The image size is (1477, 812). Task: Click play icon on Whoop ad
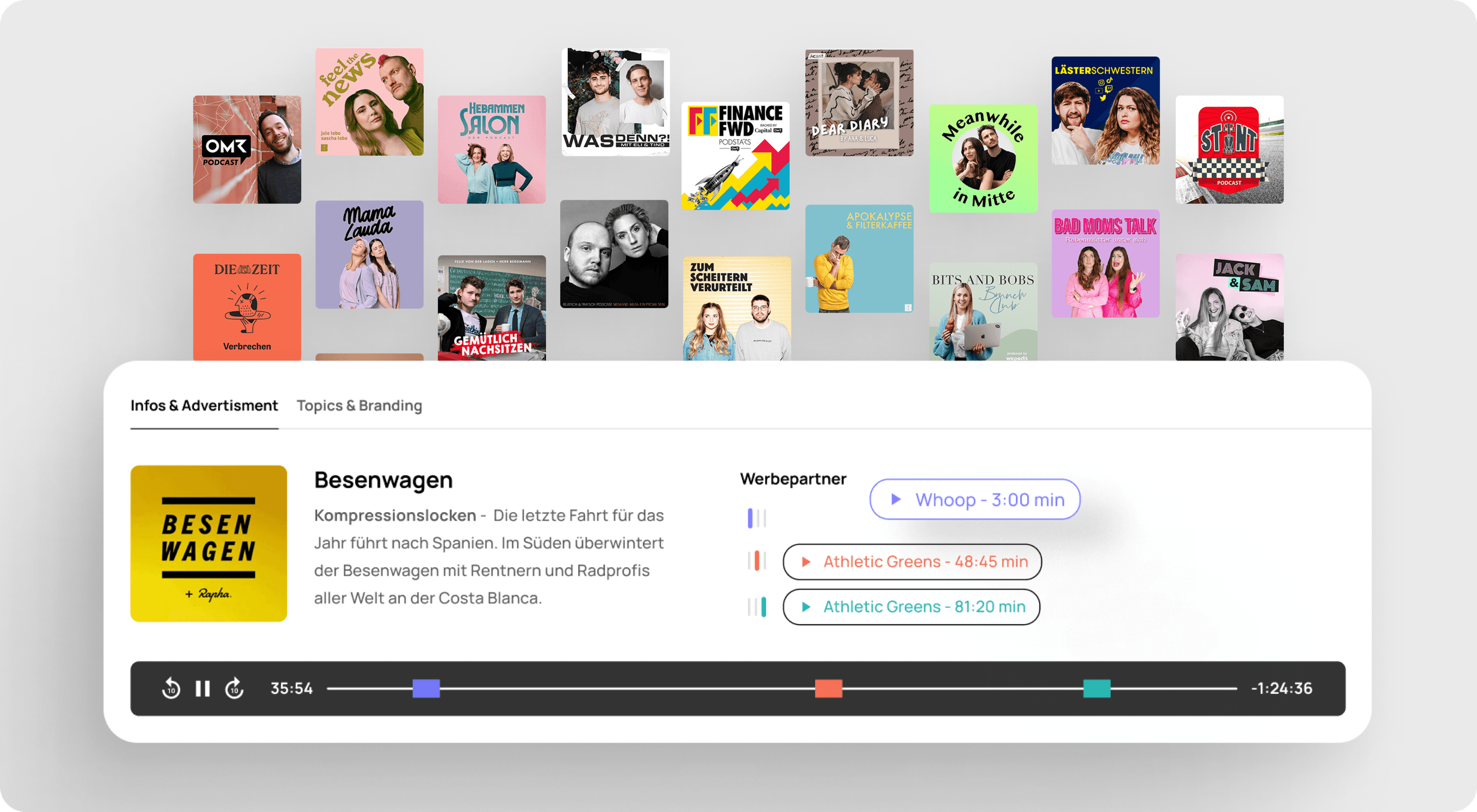point(896,500)
